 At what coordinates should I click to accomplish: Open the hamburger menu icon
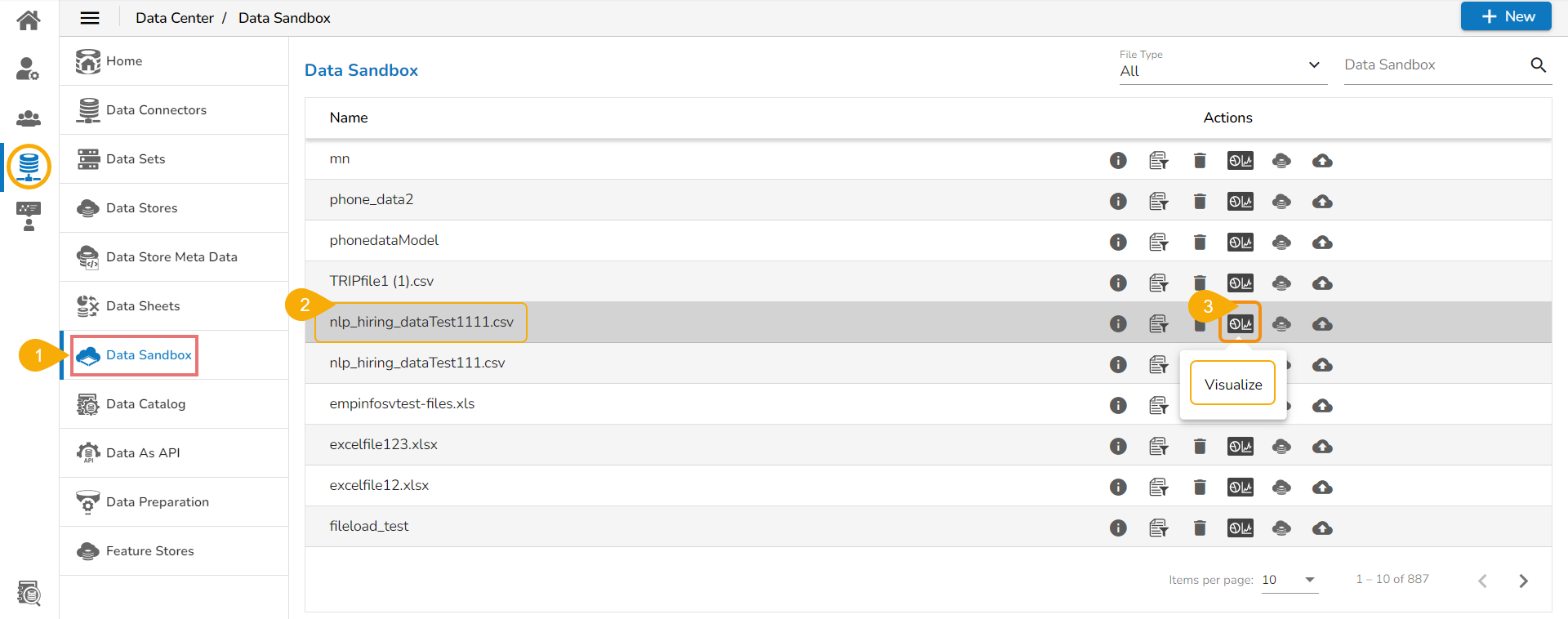pyautogui.click(x=90, y=18)
